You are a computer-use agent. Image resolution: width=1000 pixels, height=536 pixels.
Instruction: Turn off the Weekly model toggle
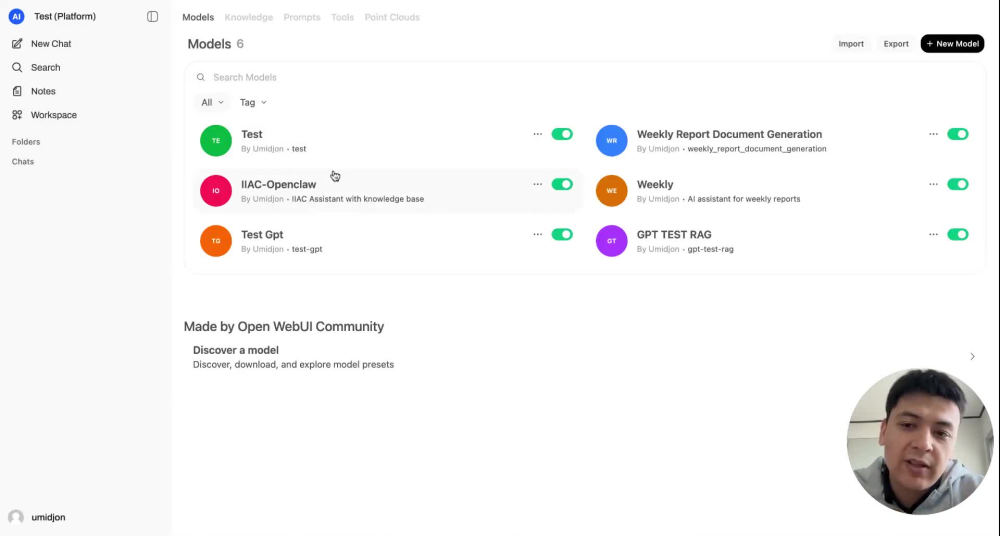pos(958,184)
